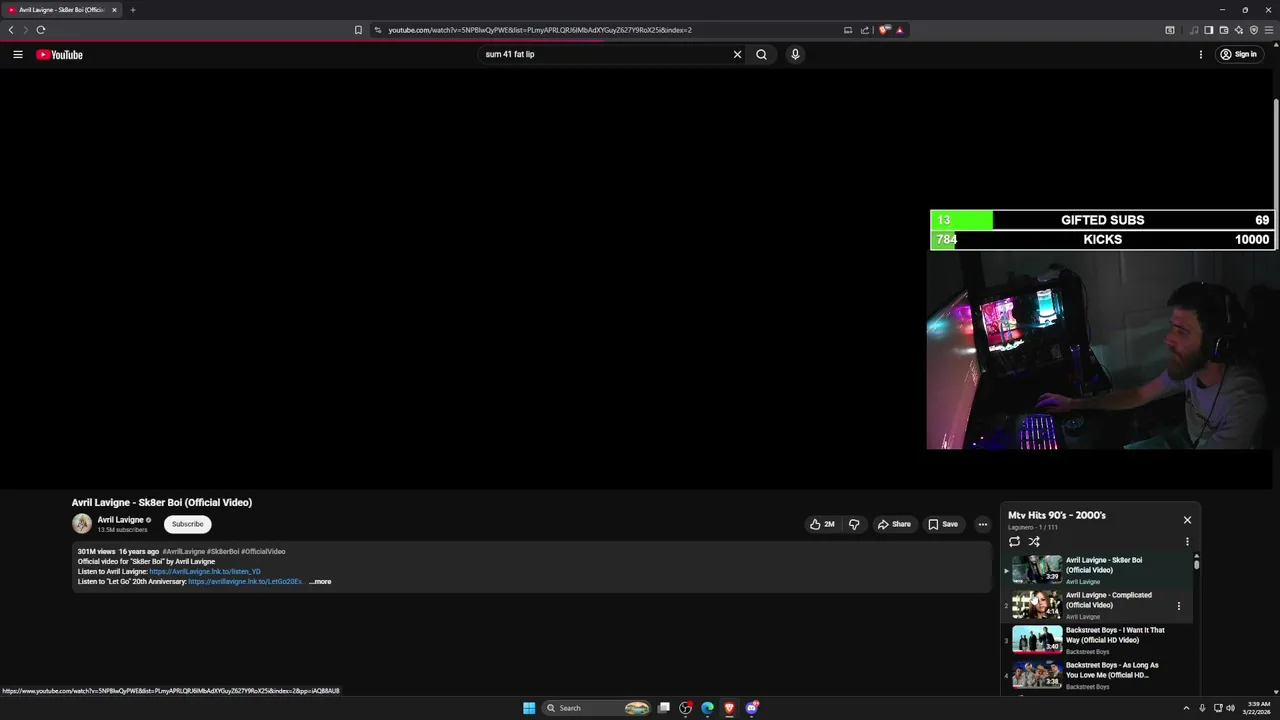Go to the YouTube home logo
Viewport: 1280px width, 720px height.
coord(59,55)
